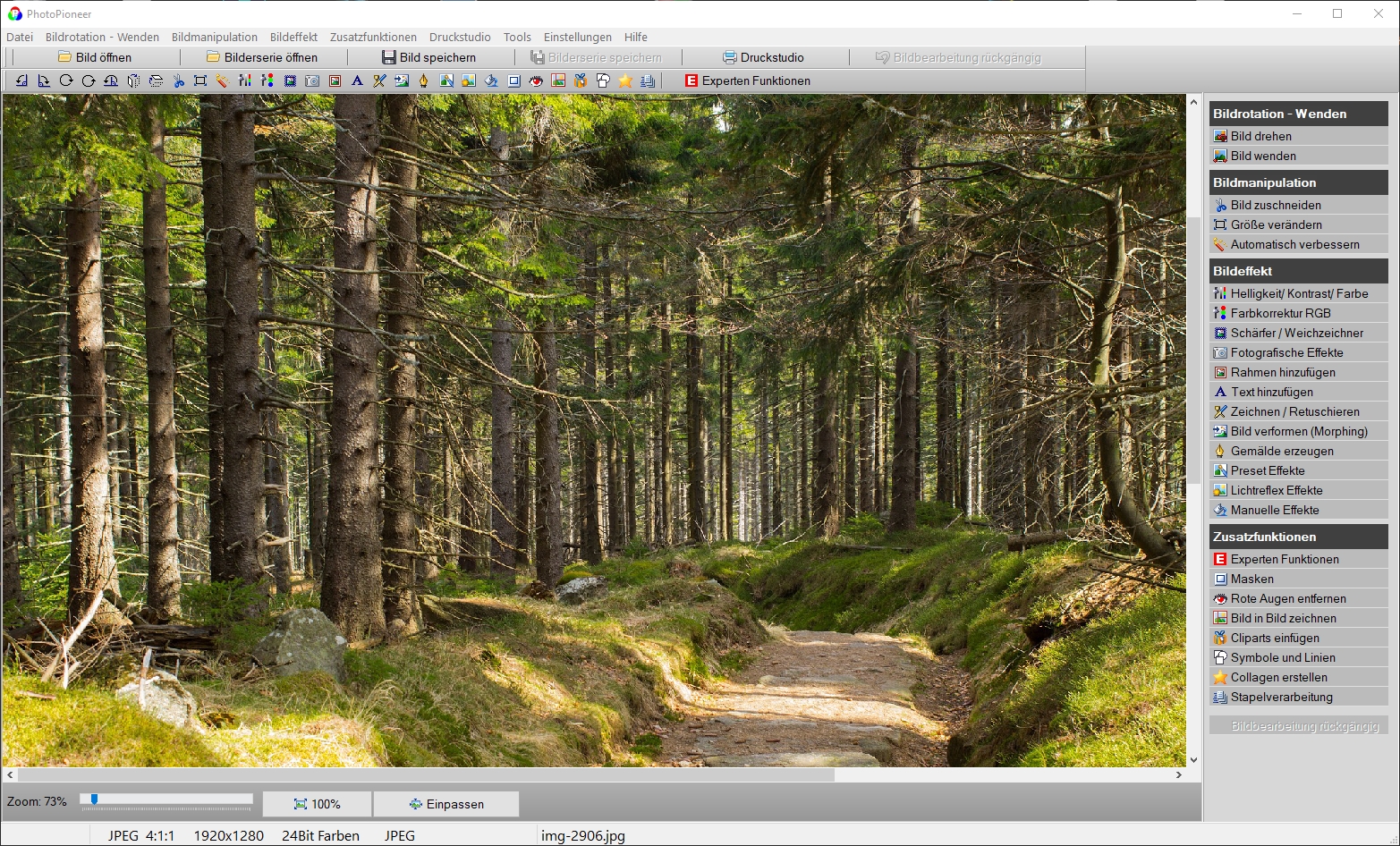Click the magic wand auto-enhance toolbar icon
1400x846 pixels.
tap(222, 80)
